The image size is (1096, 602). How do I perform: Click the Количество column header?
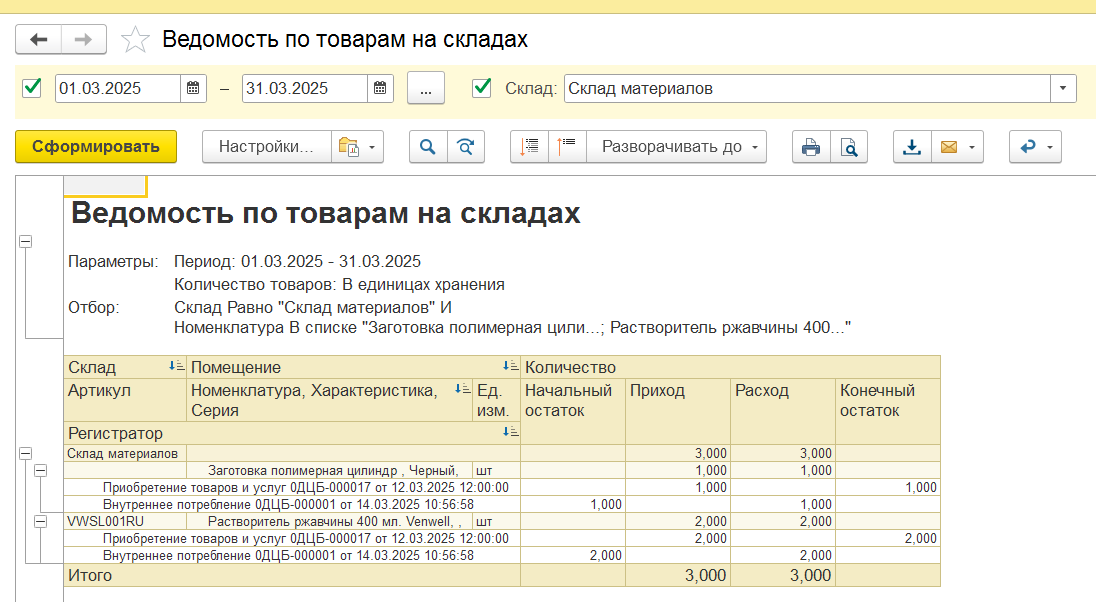coord(730,367)
